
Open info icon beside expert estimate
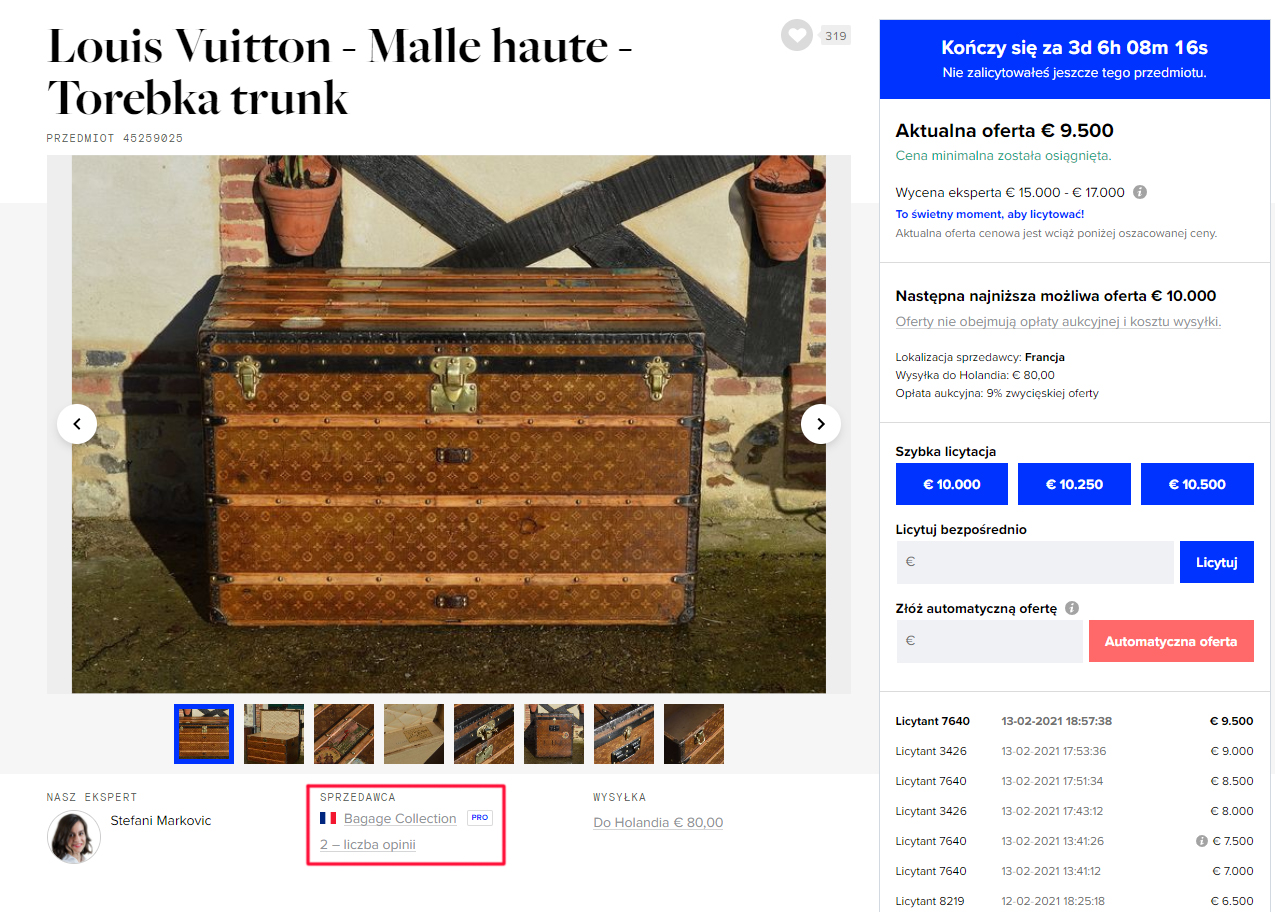[1140, 192]
